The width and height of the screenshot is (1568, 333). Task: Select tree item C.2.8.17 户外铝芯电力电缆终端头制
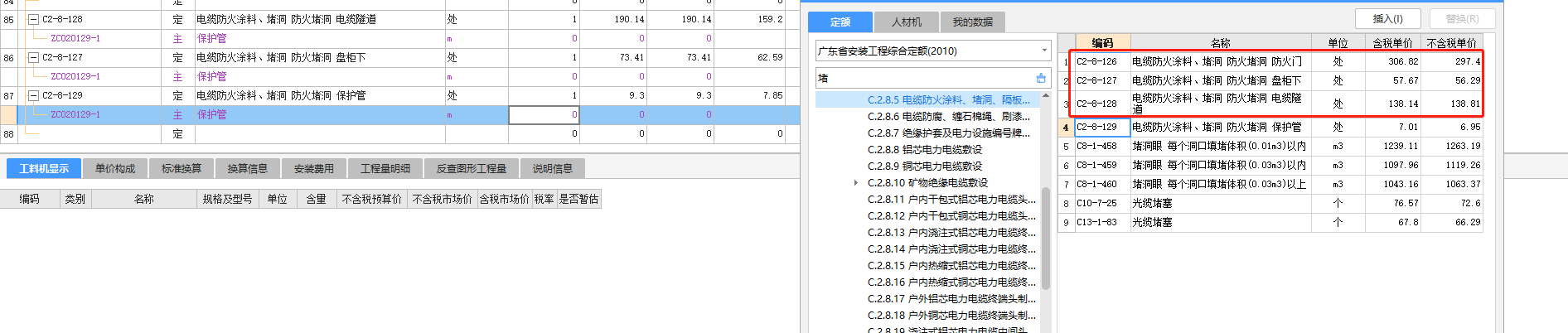pos(951,298)
